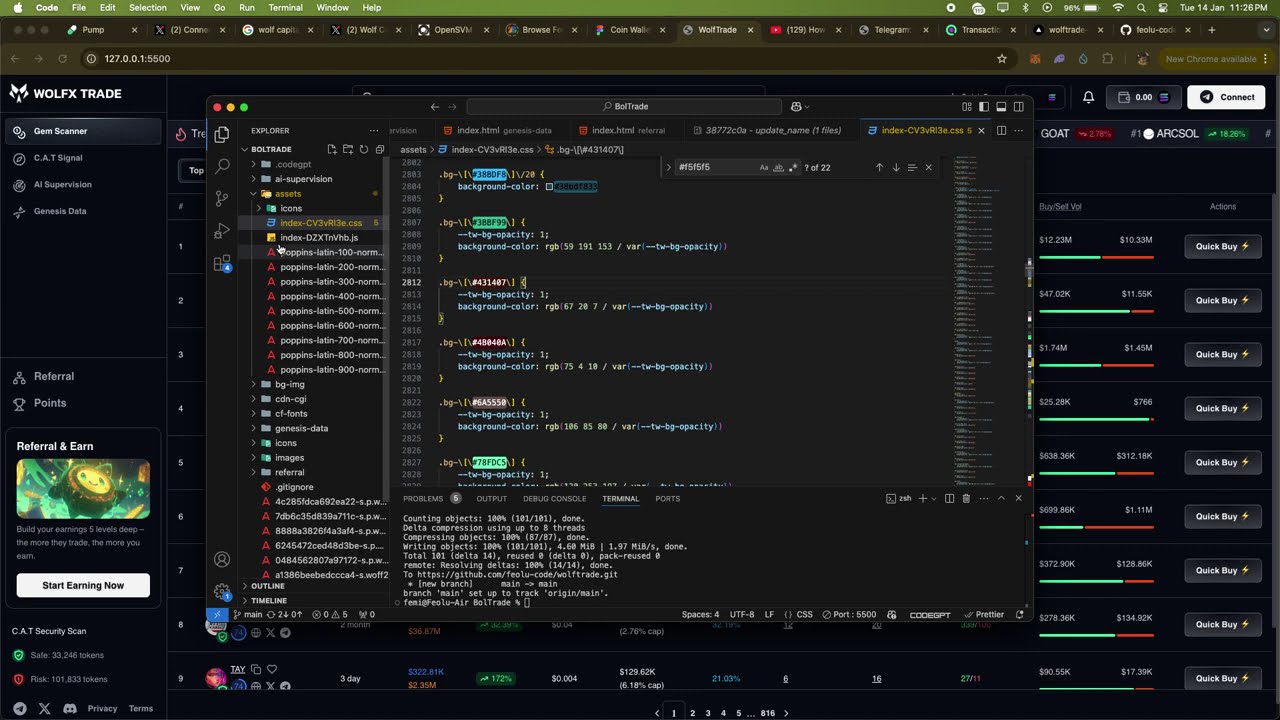Viewport: 1280px width, 720px height.
Task: Go to next find match arrow
Action: 896,167
